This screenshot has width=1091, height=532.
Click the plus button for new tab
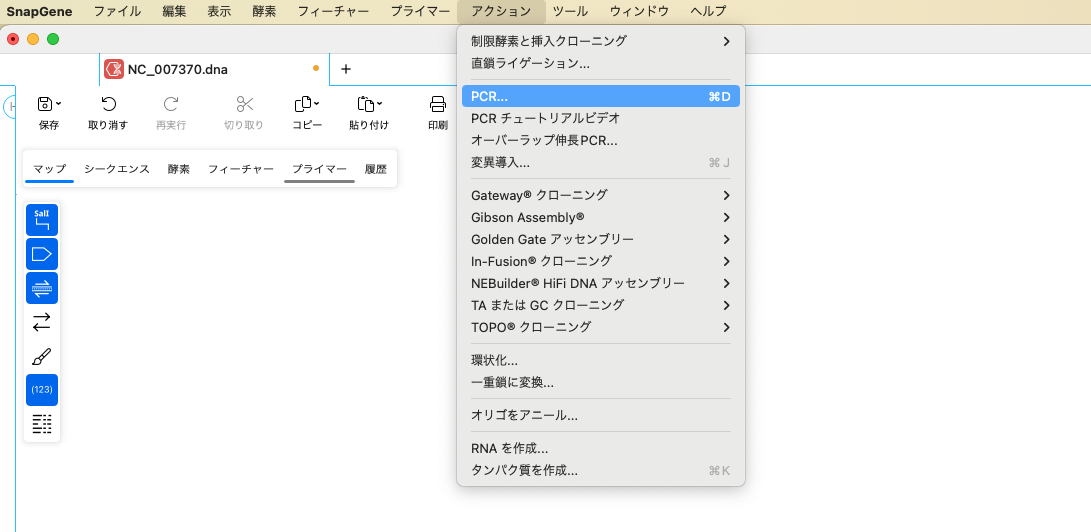click(346, 69)
